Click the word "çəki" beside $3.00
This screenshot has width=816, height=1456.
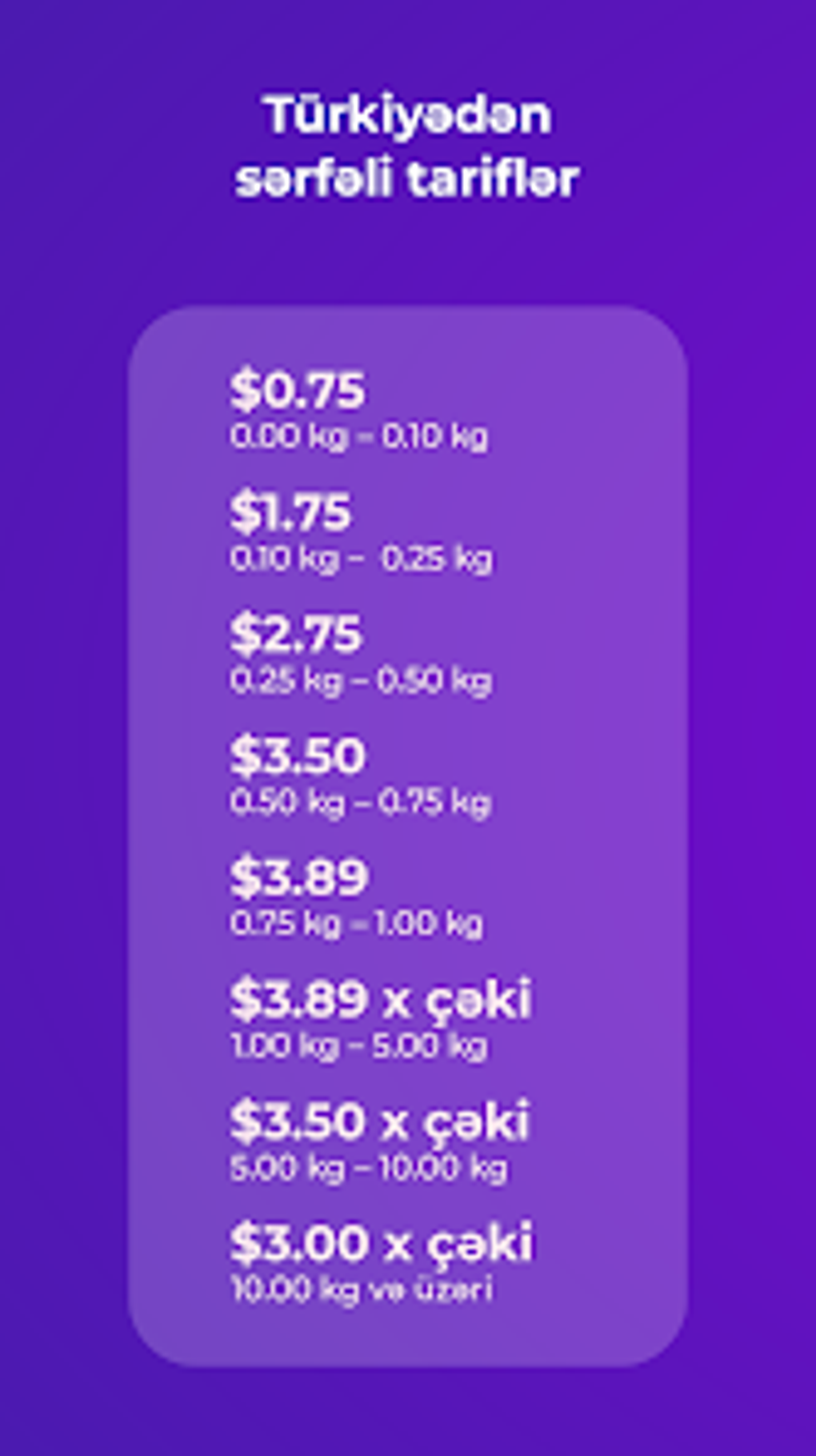[479, 1243]
